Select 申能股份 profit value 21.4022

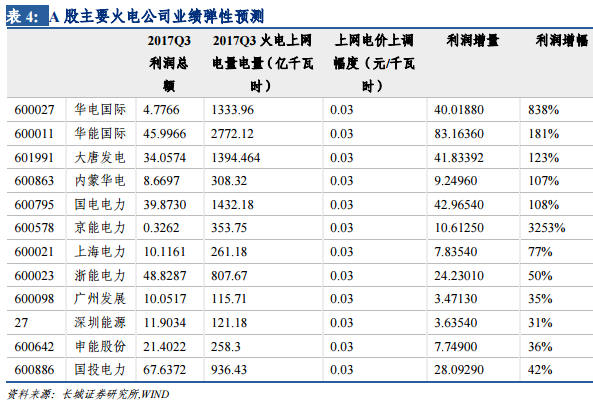(x=165, y=347)
